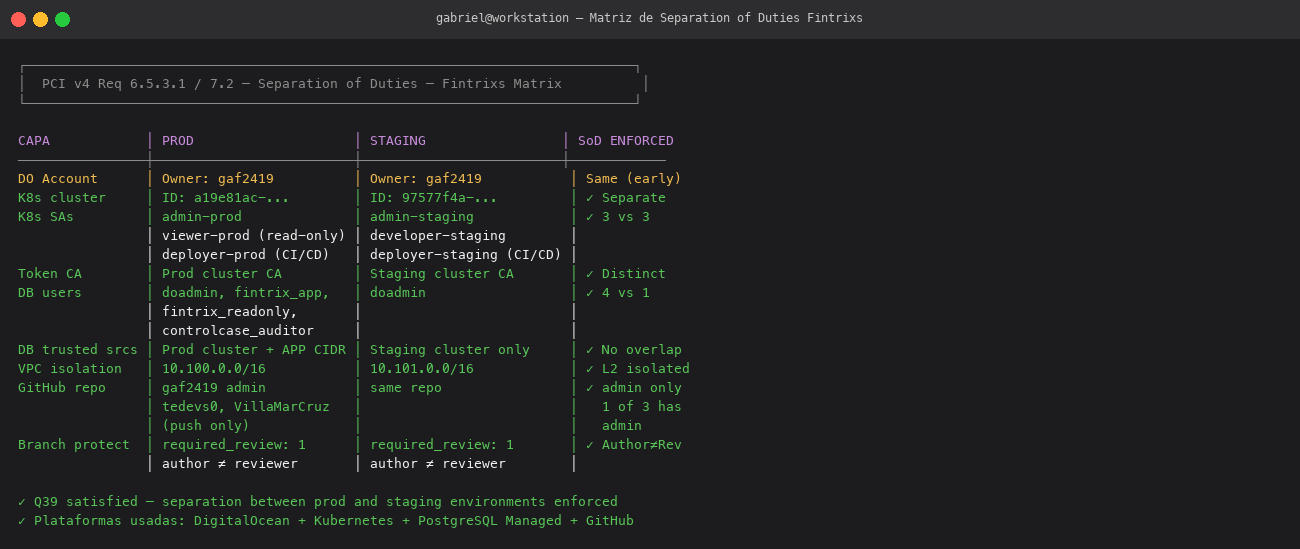Image resolution: width=1300 pixels, height=549 pixels.
Task: Click the CIDR '10.100.0.0/16'
Action: pos(214,369)
